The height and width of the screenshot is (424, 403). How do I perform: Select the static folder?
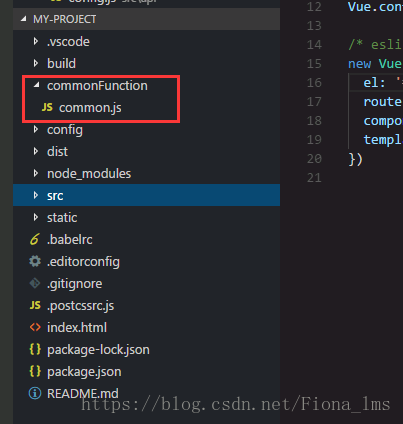[x=62, y=217]
